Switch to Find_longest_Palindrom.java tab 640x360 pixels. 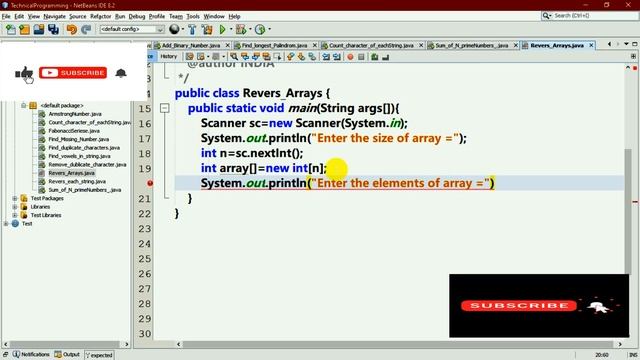point(274,45)
